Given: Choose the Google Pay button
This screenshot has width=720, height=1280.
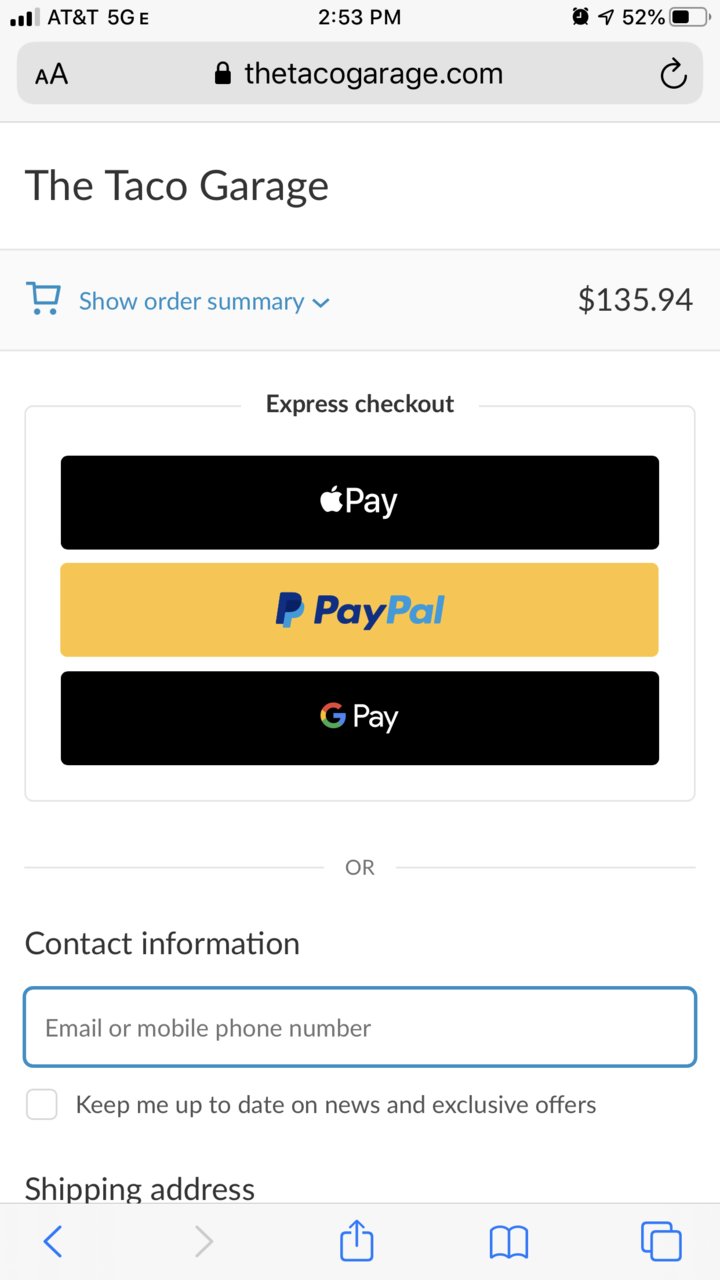Looking at the screenshot, I should (x=360, y=718).
